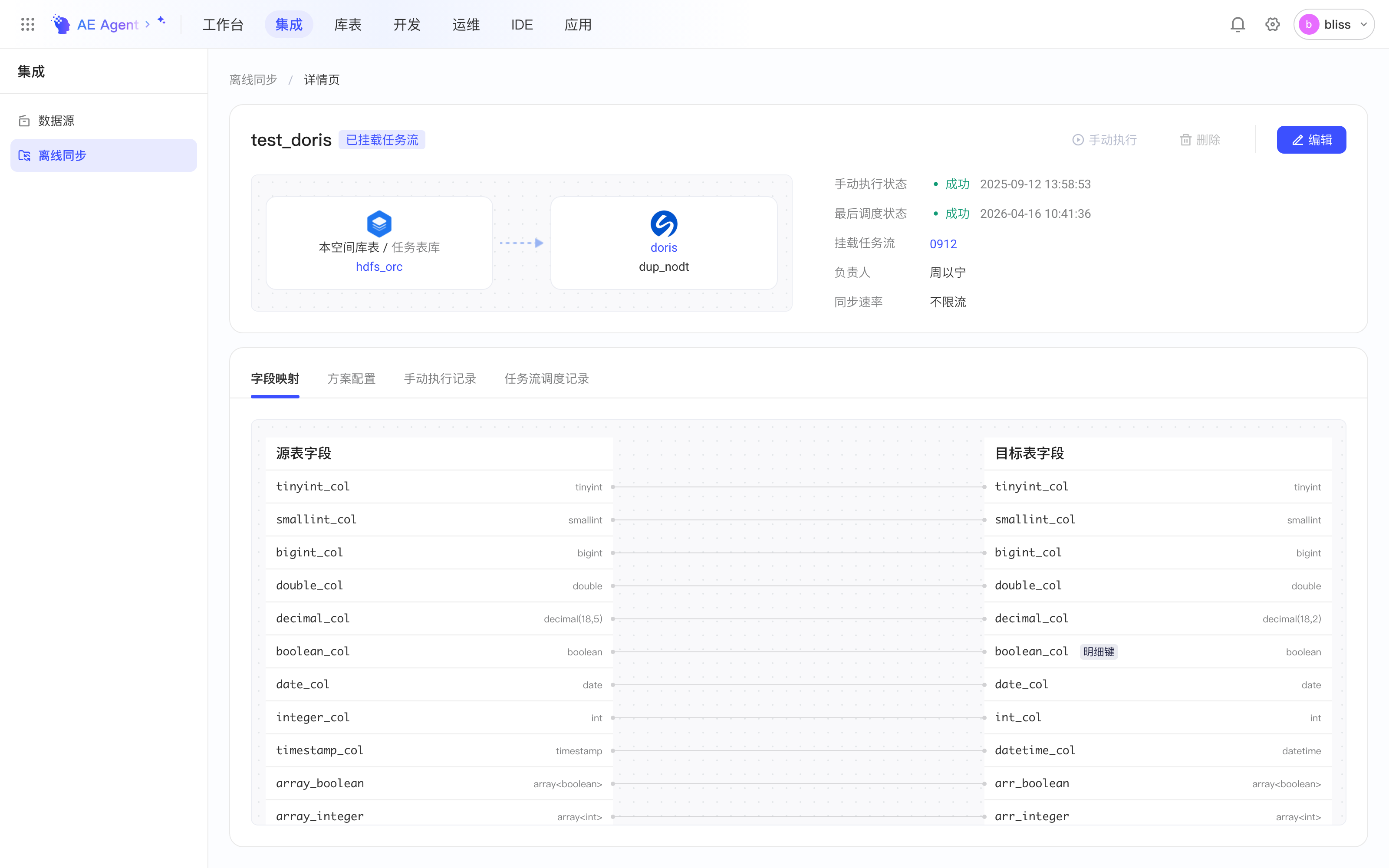Image resolution: width=1389 pixels, height=868 pixels.
Task: Click the 手动执行 play icon
Action: pyautogui.click(x=1077, y=140)
